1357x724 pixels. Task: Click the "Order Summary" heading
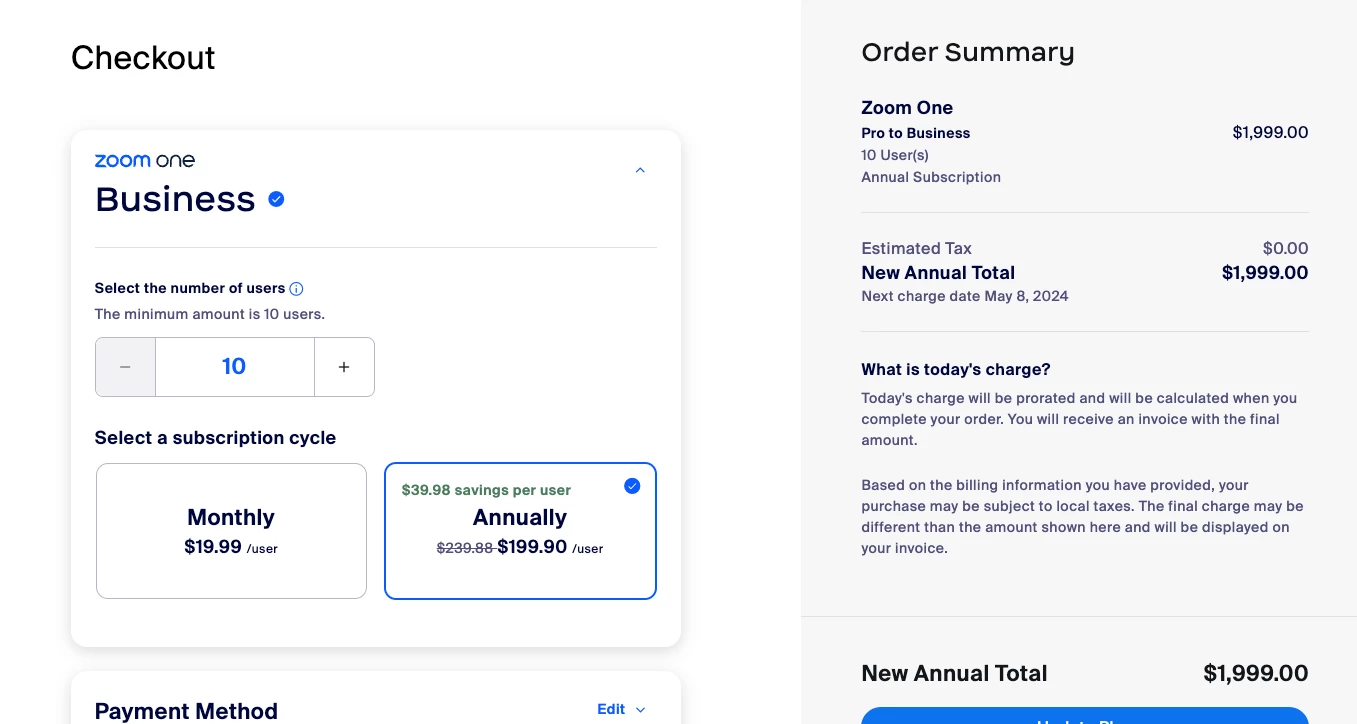pyautogui.click(x=968, y=53)
